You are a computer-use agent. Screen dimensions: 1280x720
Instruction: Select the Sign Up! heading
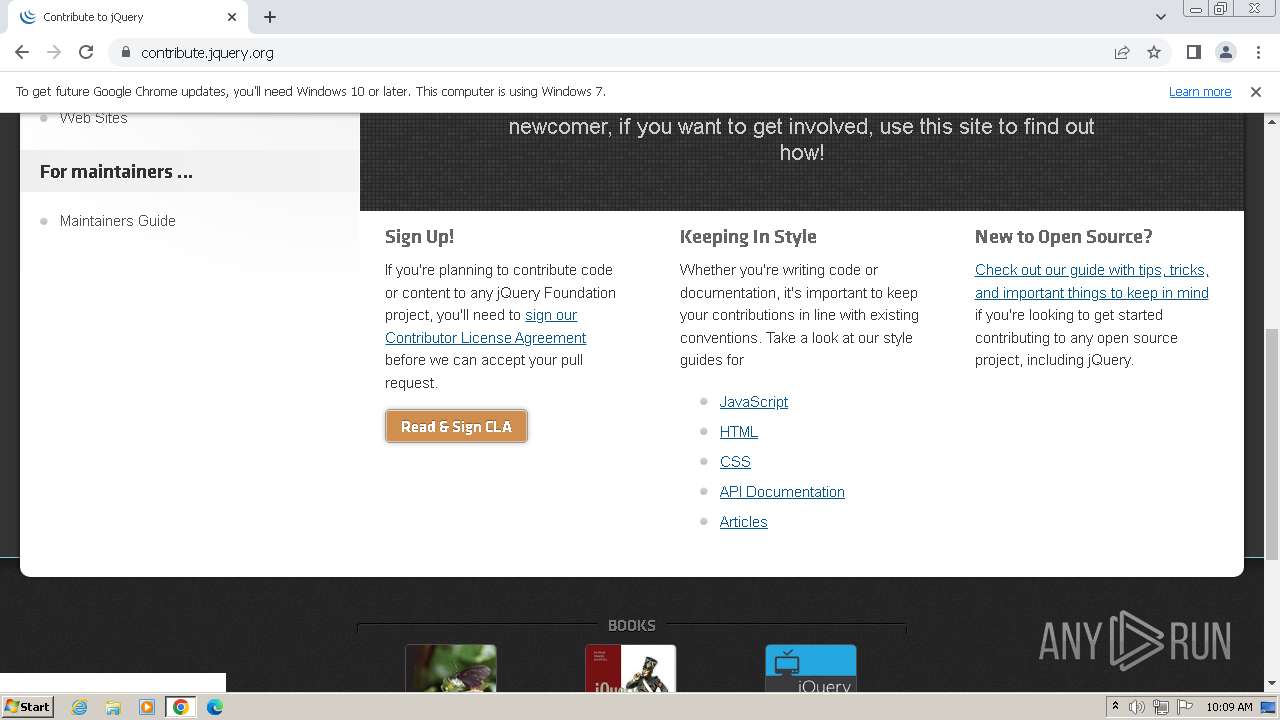tap(419, 237)
